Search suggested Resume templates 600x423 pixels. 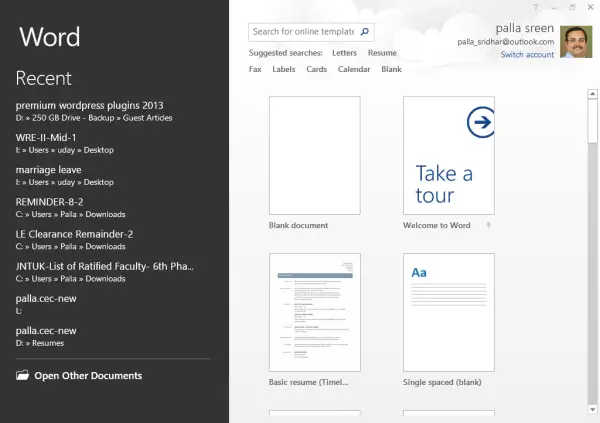click(382, 53)
